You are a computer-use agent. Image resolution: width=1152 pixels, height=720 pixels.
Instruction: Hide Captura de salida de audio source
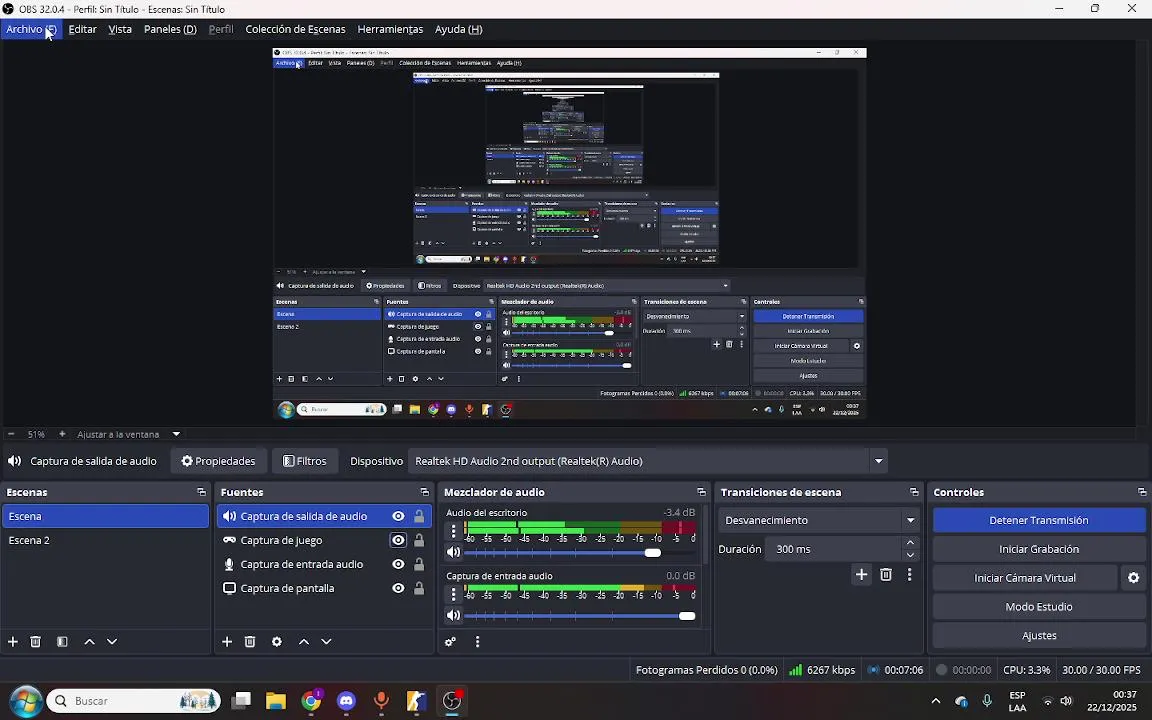pos(398,516)
